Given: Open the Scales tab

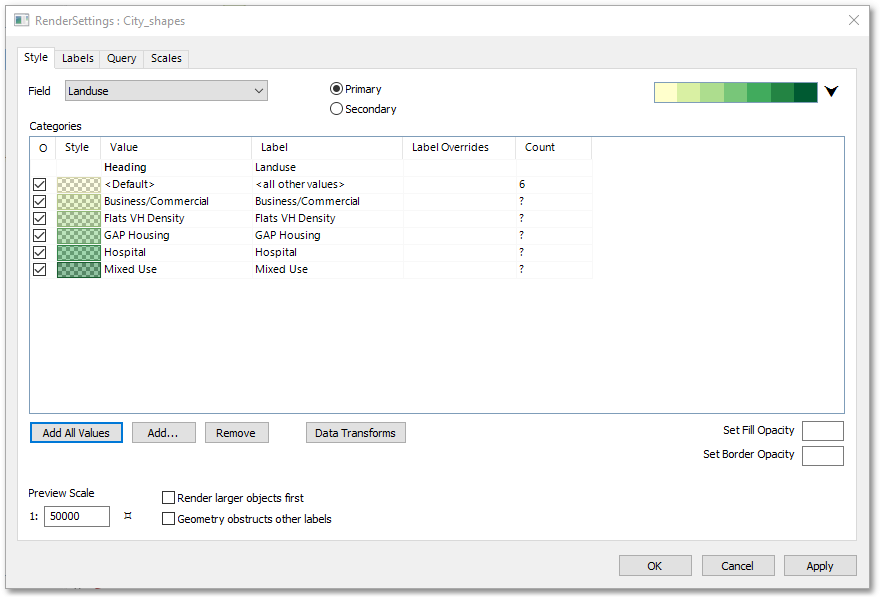Looking at the screenshot, I should coord(166,58).
